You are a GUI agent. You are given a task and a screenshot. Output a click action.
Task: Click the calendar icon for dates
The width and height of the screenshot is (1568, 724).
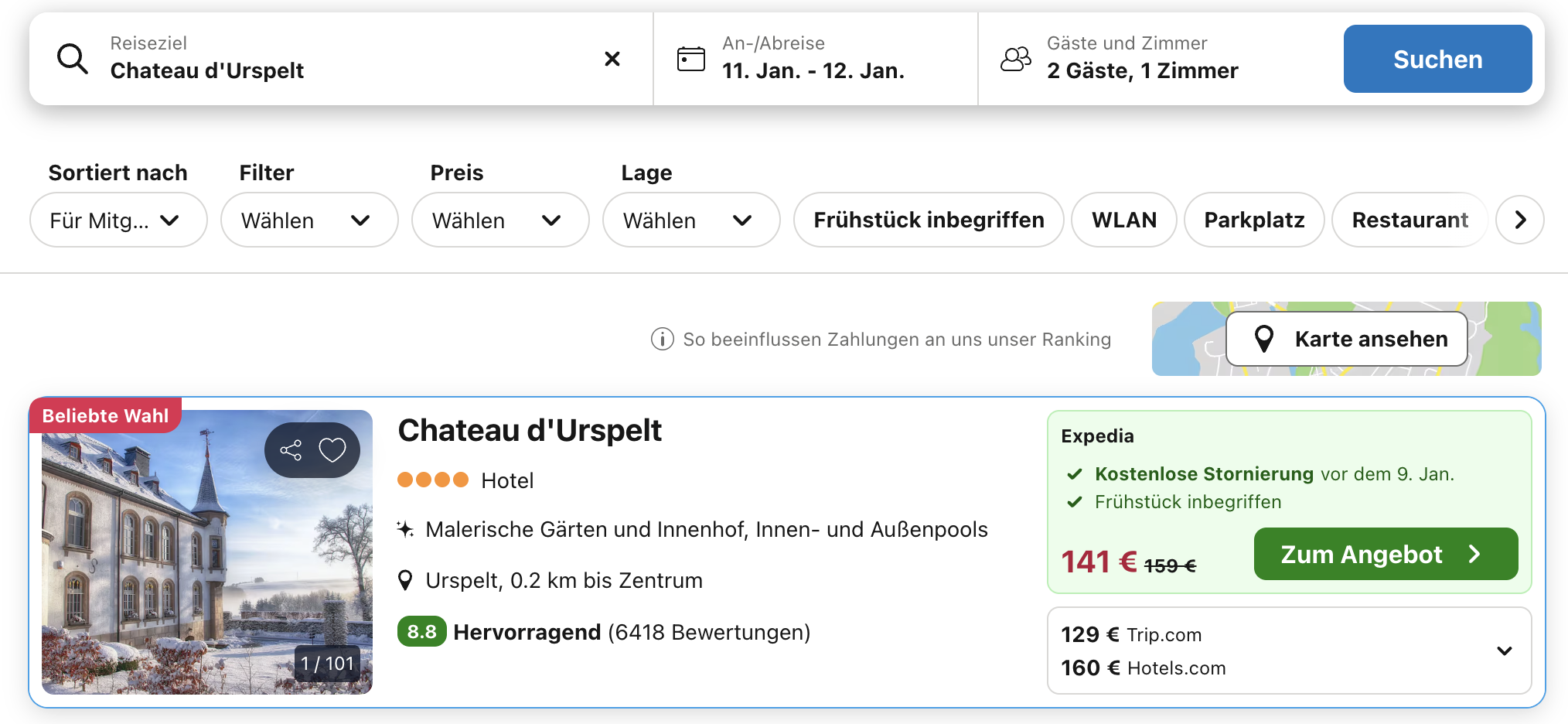point(690,59)
